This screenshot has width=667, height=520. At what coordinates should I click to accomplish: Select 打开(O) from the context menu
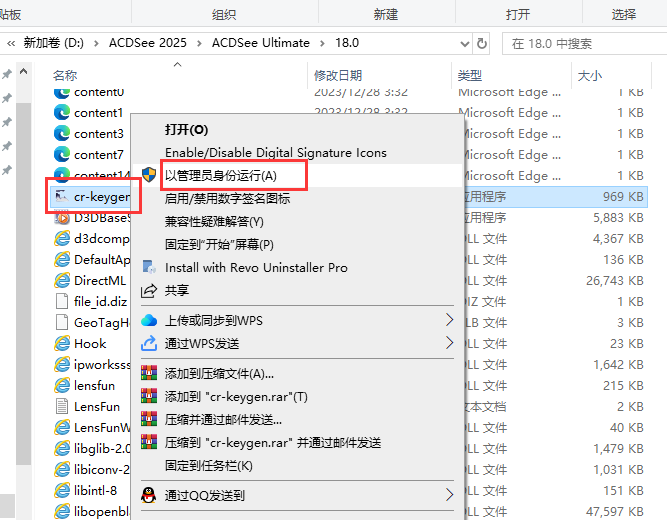186,129
